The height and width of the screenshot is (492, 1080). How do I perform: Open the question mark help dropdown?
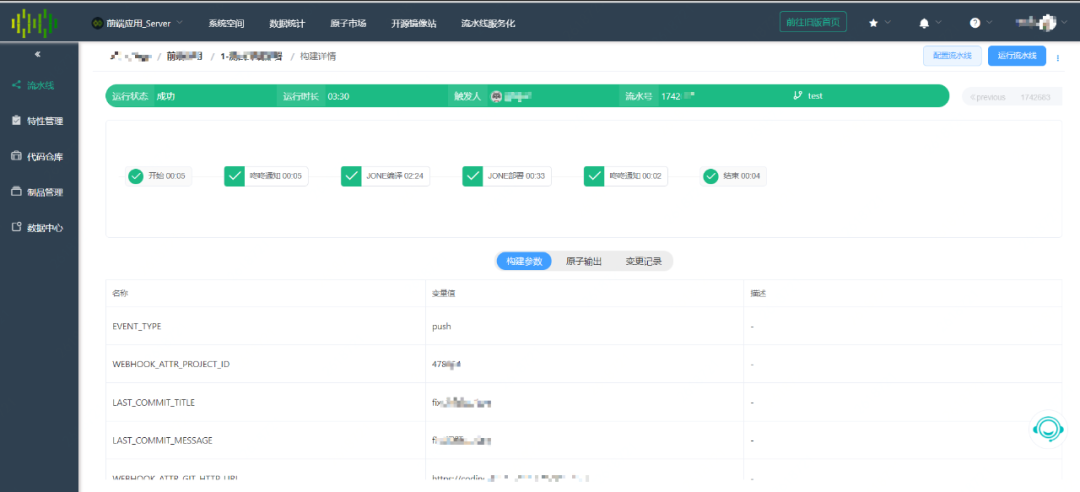pyautogui.click(x=981, y=23)
